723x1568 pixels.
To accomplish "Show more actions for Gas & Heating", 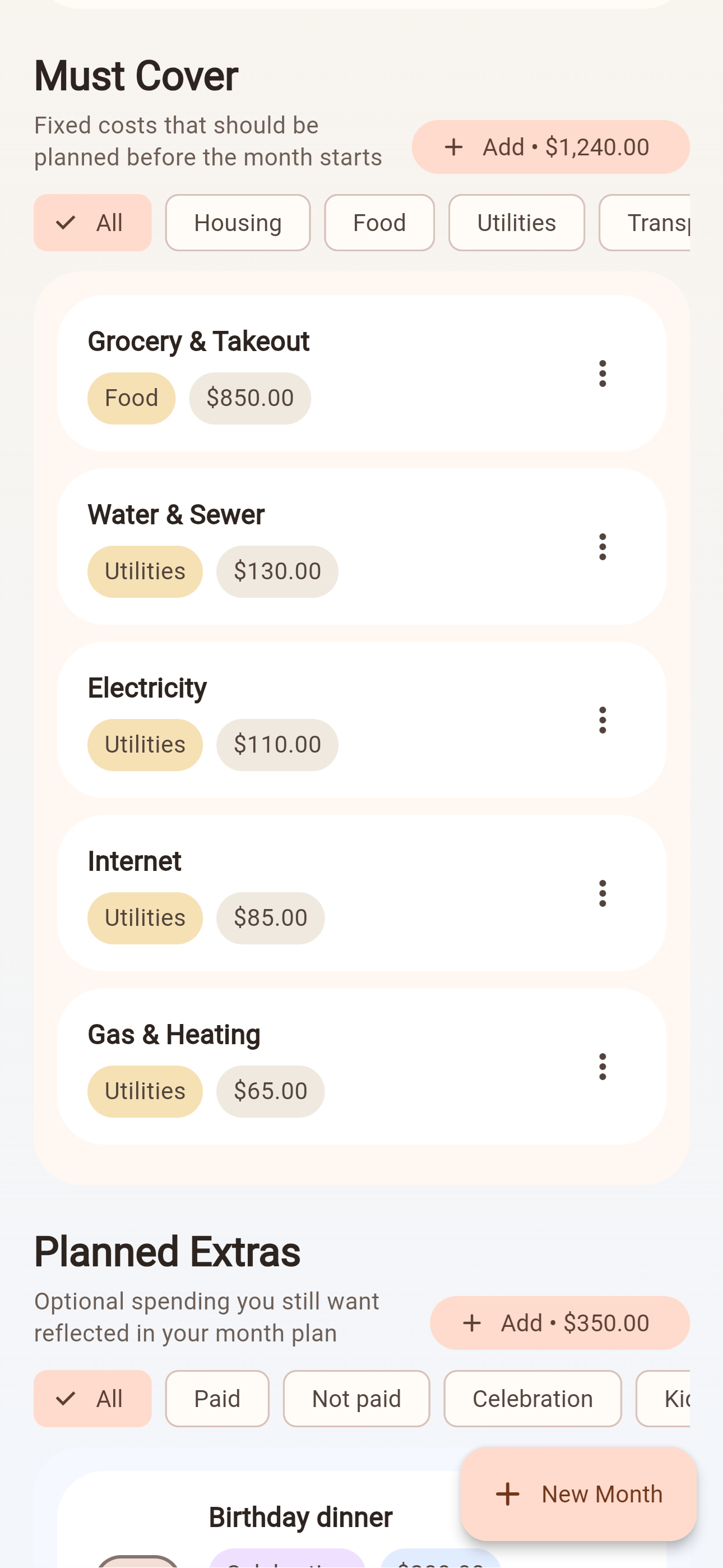I will click(602, 1067).
